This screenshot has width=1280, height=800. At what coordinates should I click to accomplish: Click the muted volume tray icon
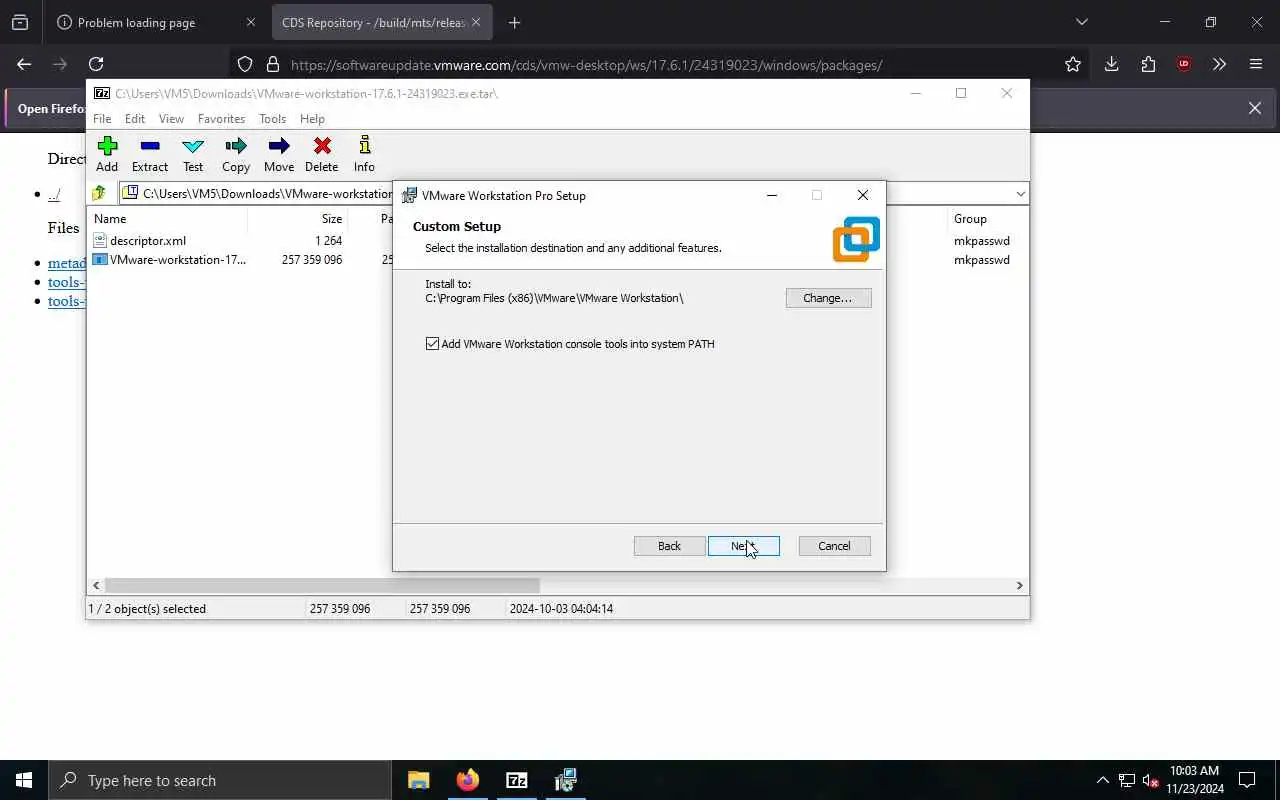[1150, 780]
